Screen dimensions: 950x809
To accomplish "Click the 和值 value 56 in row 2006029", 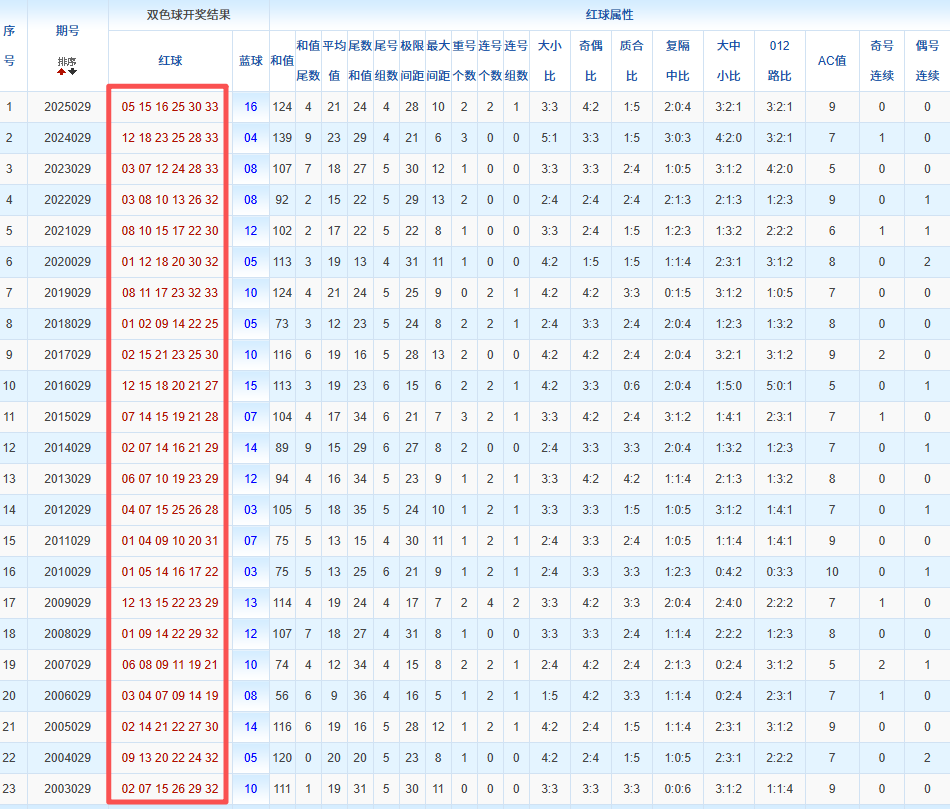I will [x=282, y=696].
